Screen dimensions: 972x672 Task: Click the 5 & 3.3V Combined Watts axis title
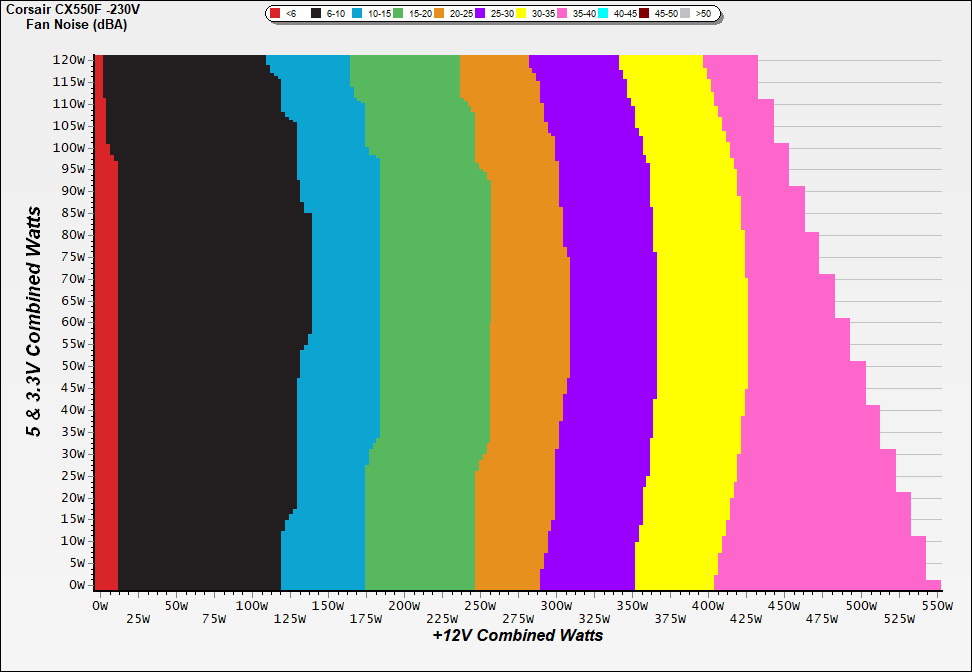pos(34,322)
